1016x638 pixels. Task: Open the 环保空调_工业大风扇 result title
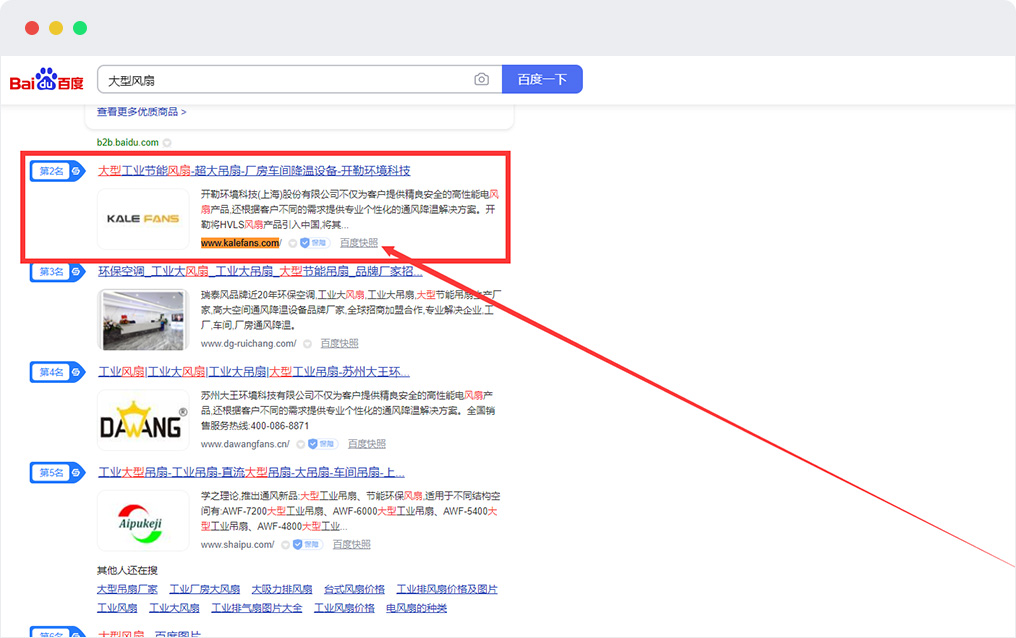pos(260,271)
